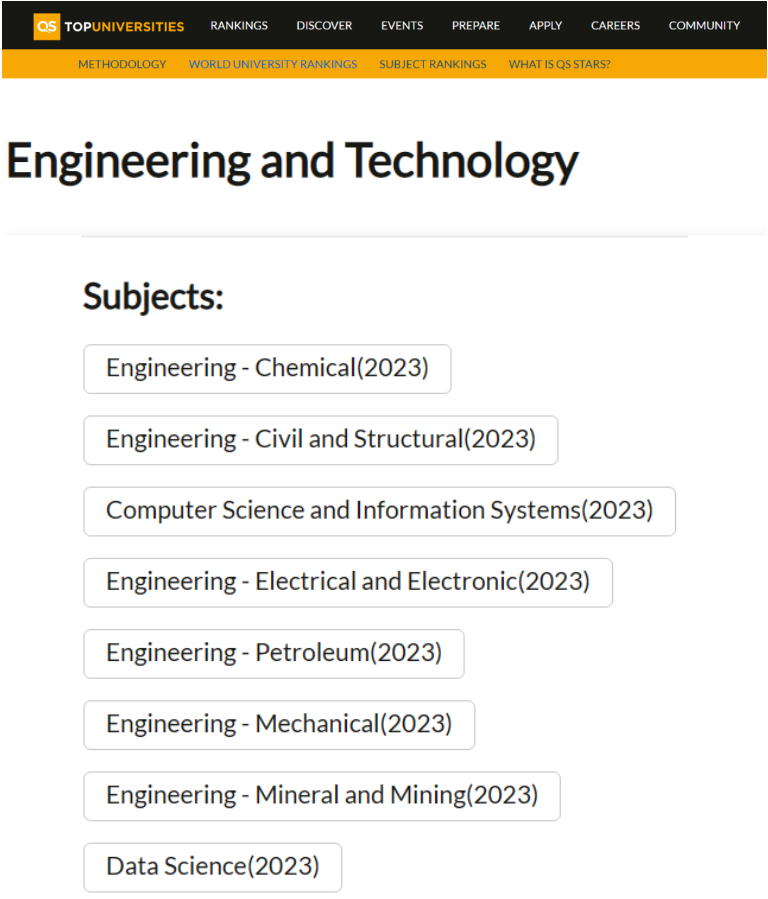
Task: Open the Community menu
Action: [704, 26]
